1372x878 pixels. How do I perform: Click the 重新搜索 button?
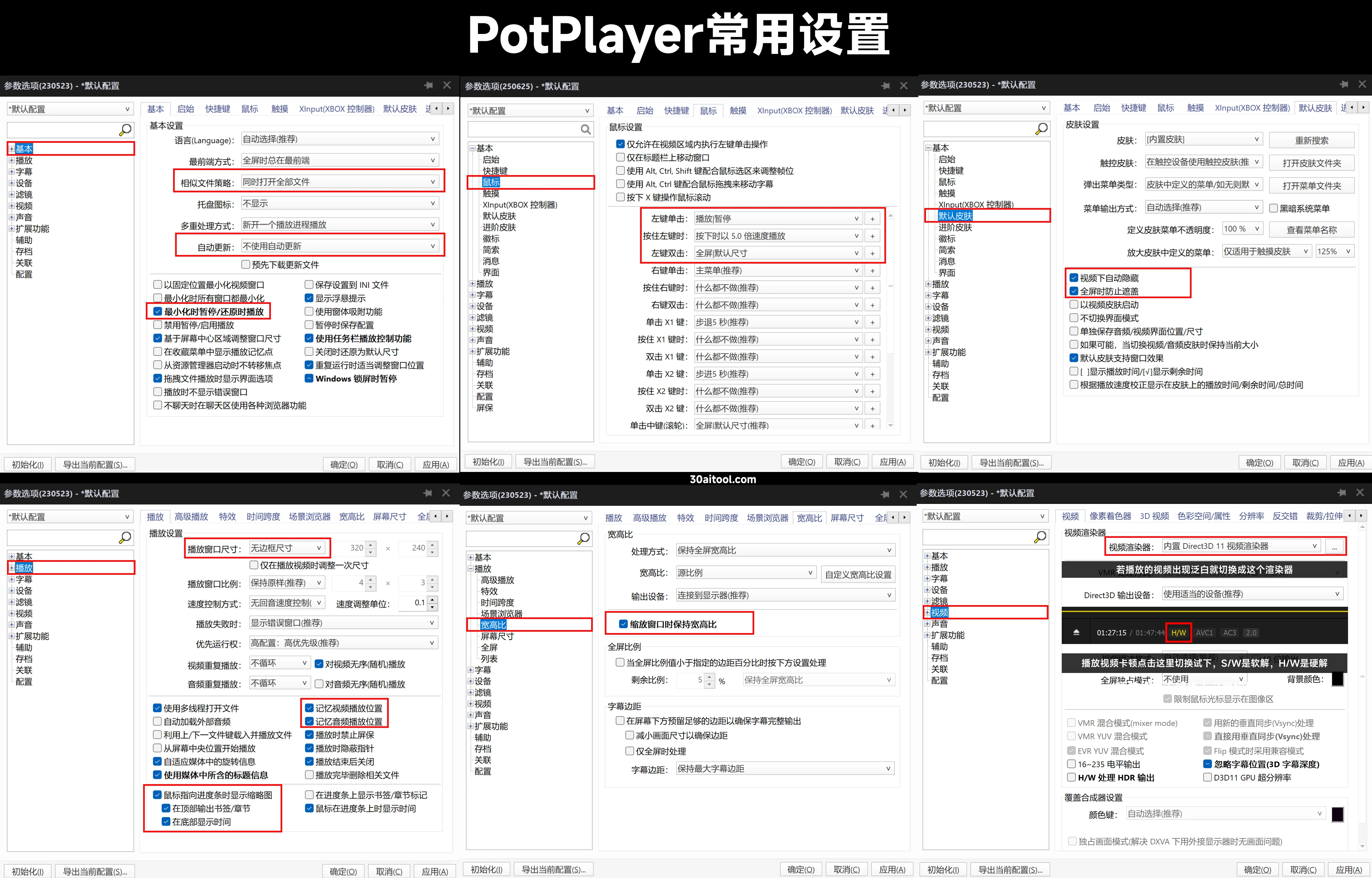tap(1311, 140)
